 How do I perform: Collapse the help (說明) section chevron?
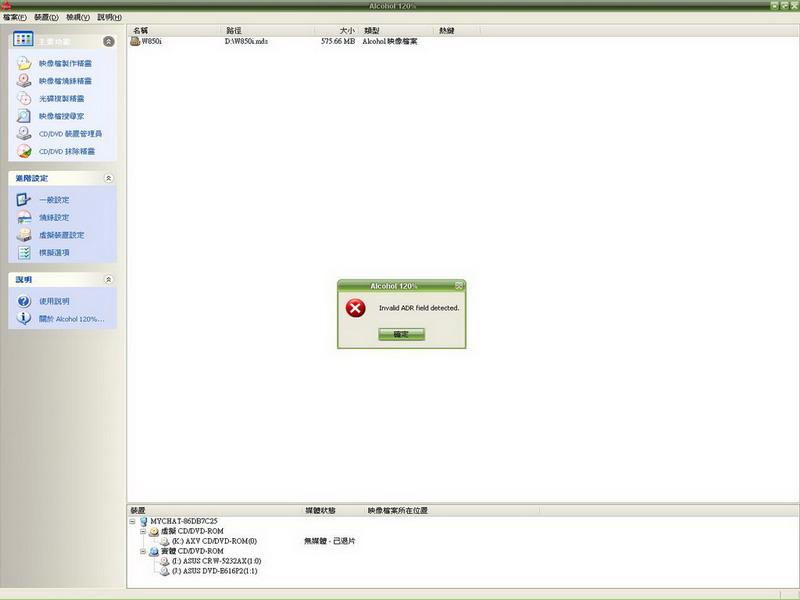108,280
